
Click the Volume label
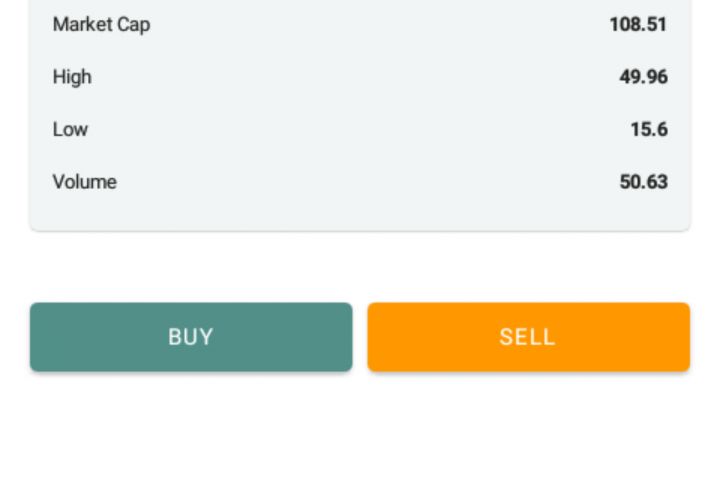[84, 182]
